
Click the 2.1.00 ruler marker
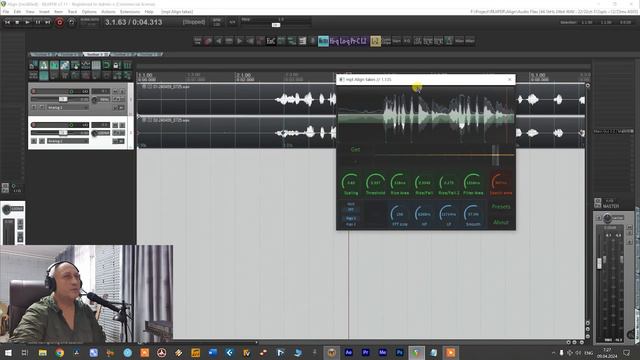pos(244,76)
